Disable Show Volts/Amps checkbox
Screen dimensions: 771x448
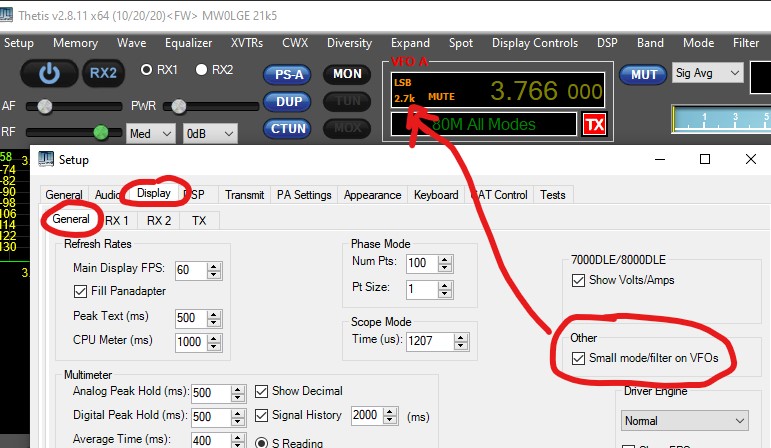coord(579,280)
